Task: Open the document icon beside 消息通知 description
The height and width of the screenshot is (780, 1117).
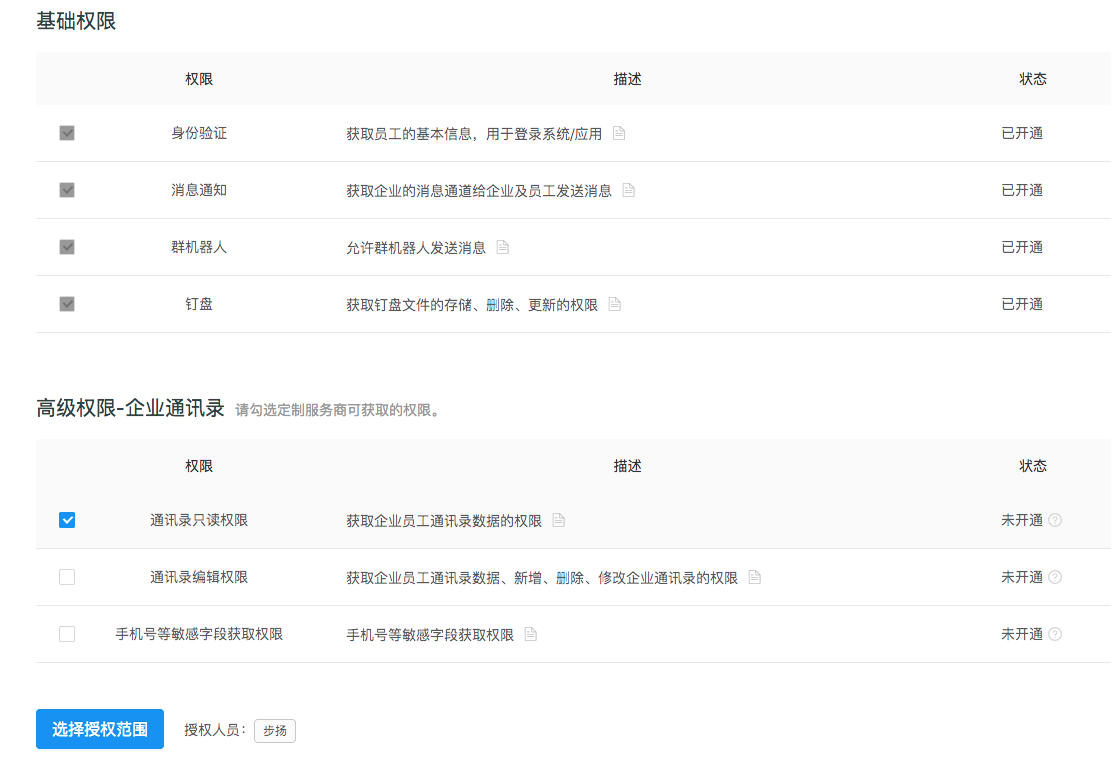Action: click(629, 190)
